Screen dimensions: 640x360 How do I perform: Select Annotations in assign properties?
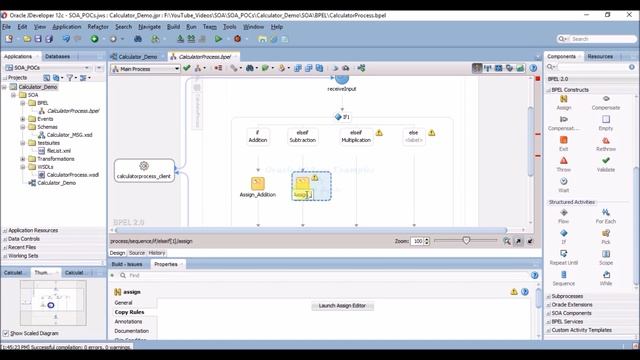pos(128,322)
